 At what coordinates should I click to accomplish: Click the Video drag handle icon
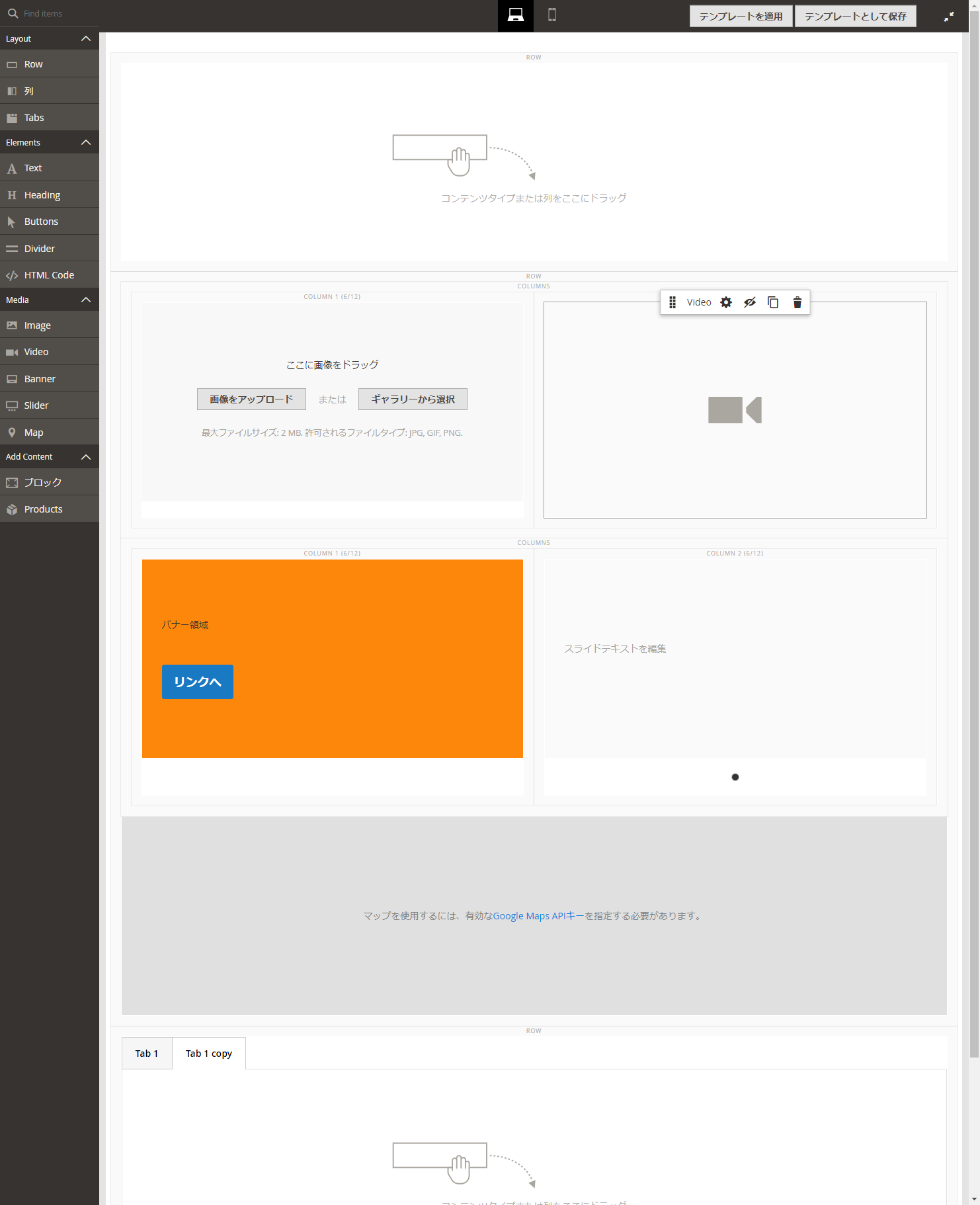pyautogui.click(x=672, y=302)
